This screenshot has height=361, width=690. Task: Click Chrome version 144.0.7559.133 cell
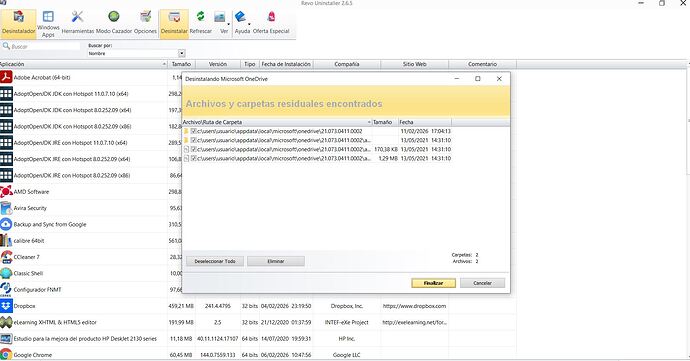click(218, 355)
